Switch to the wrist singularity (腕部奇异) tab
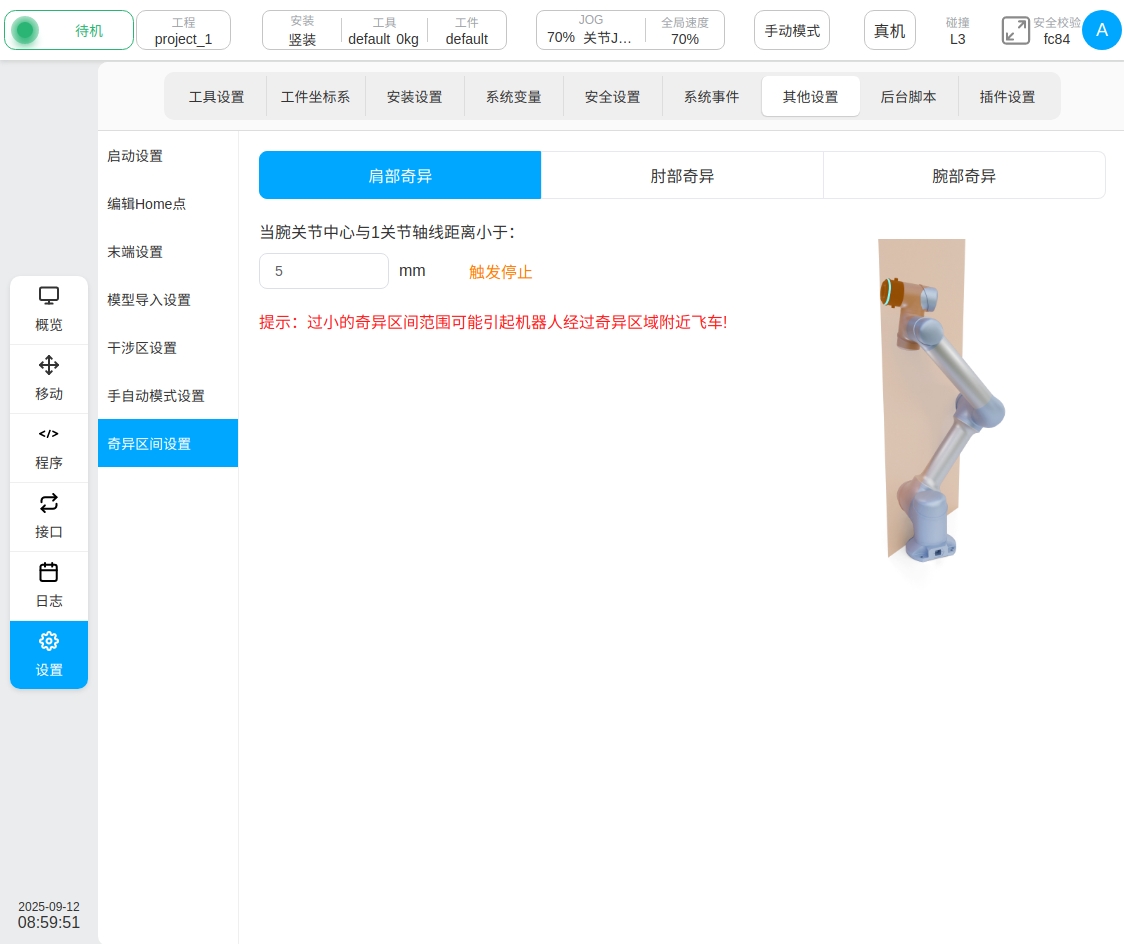The width and height of the screenshot is (1124, 944). (964, 176)
